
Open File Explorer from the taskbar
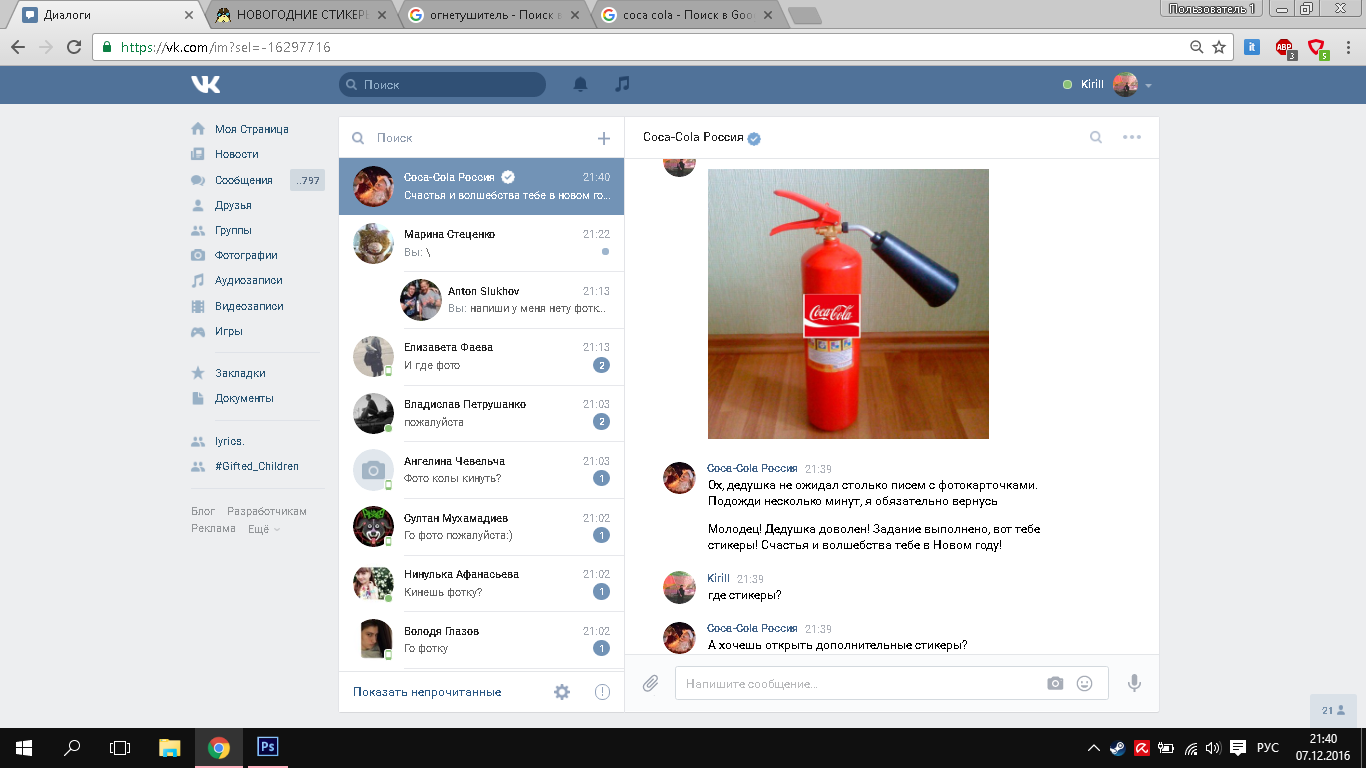[x=171, y=747]
